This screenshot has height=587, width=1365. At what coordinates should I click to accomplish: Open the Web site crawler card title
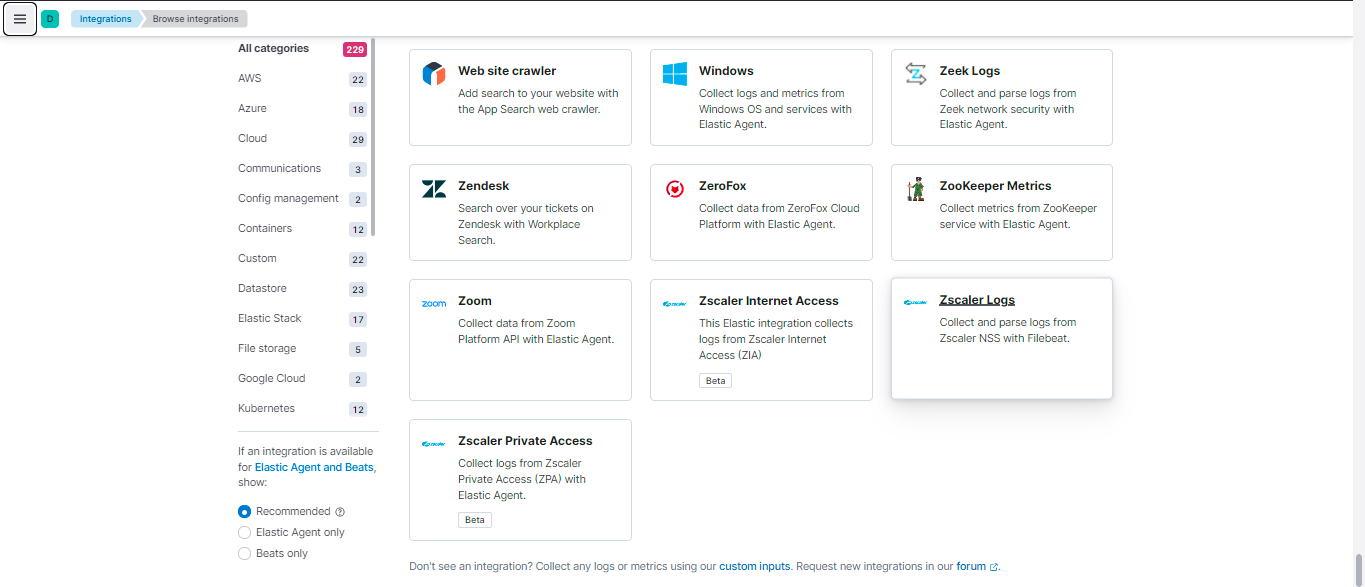coord(507,71)
